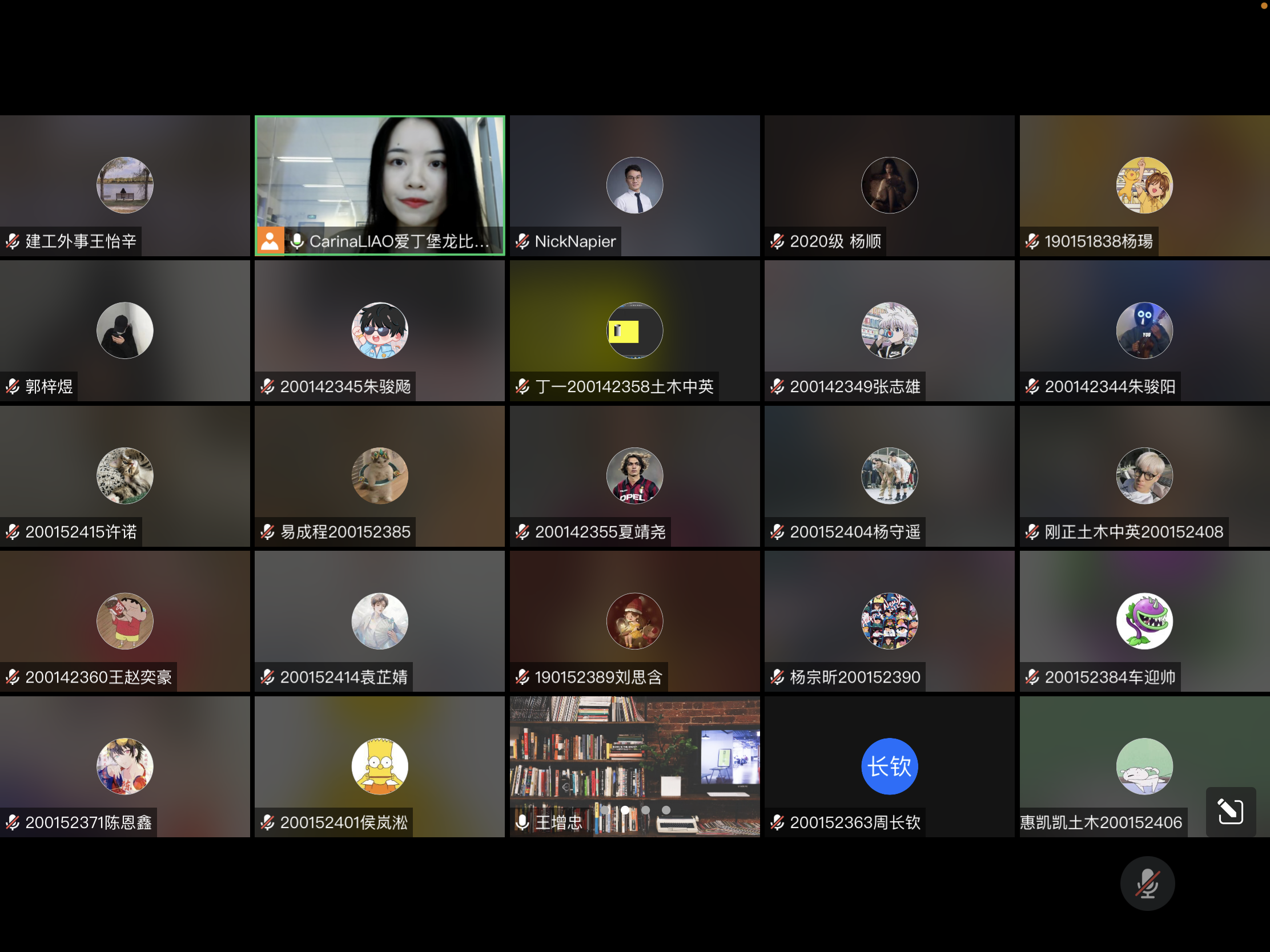The image size is (1270, 952).
Task: Click the name label 190152389刘思含
Action: point(599,677)
